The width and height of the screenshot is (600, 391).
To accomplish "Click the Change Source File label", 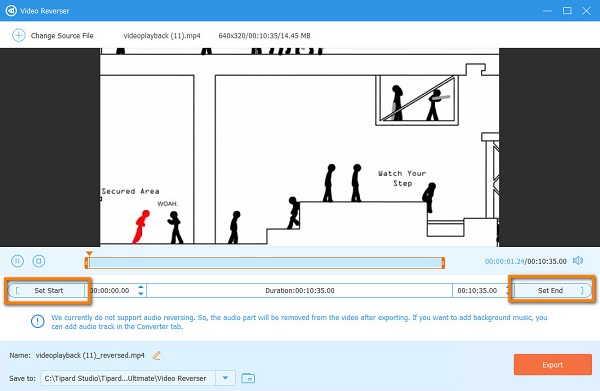I will click(62, 36).
